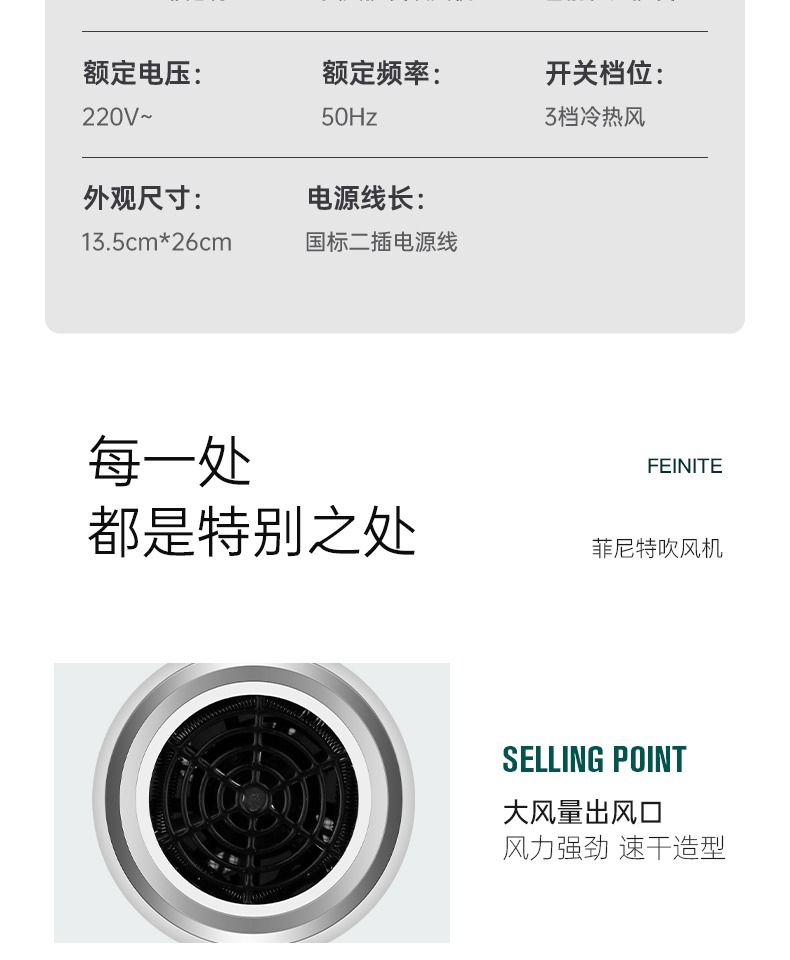The width and height of the screenshot is (790, 960).
Task: Select the 50Hz frequency value
Action: 349,117
